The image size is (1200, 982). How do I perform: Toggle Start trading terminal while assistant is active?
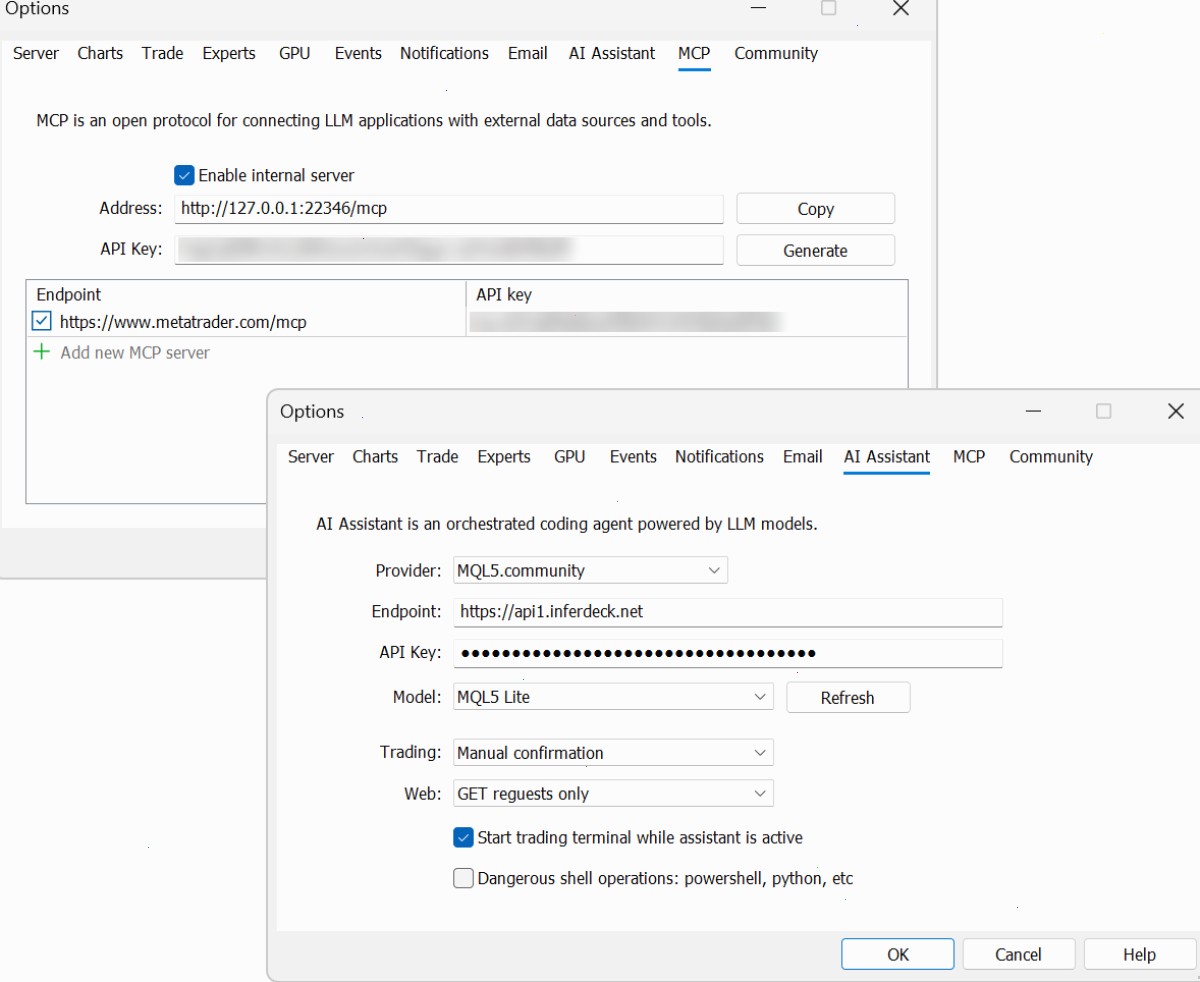463,837
